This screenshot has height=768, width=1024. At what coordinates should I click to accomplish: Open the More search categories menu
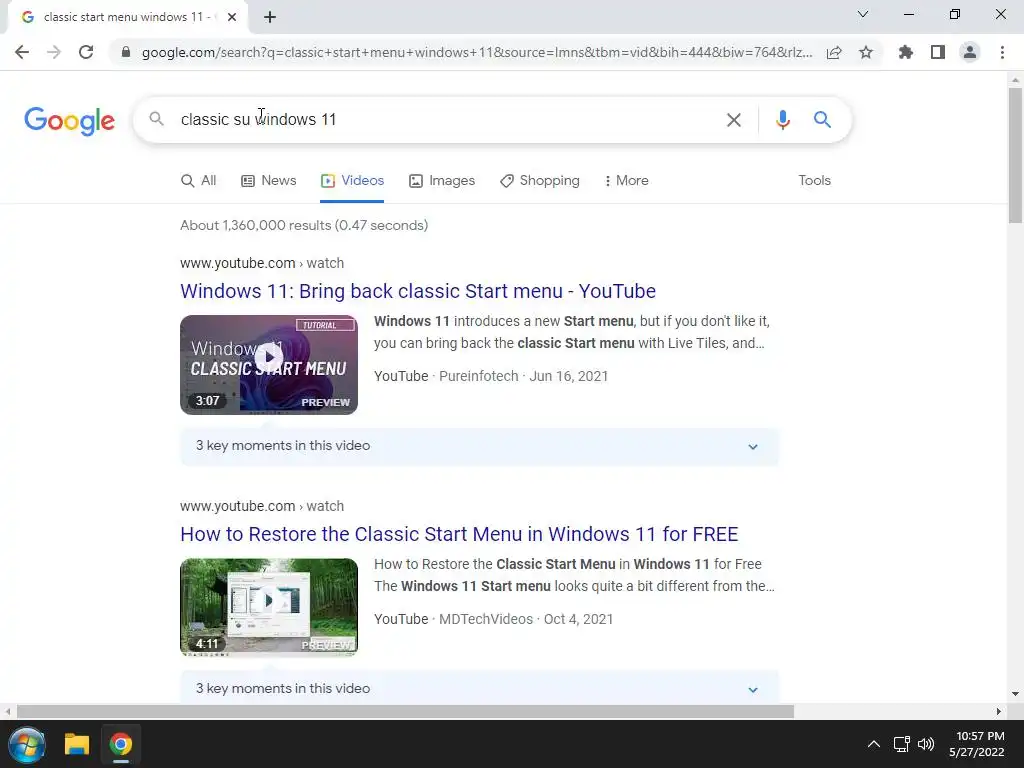(x=626, y=181)
